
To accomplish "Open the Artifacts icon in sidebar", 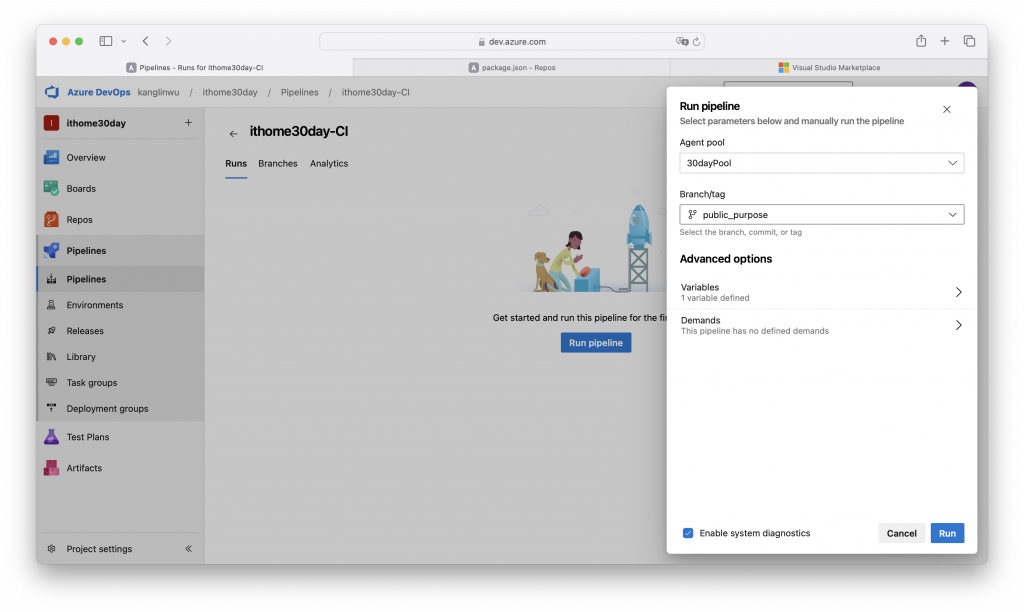I will coord(52,468).
